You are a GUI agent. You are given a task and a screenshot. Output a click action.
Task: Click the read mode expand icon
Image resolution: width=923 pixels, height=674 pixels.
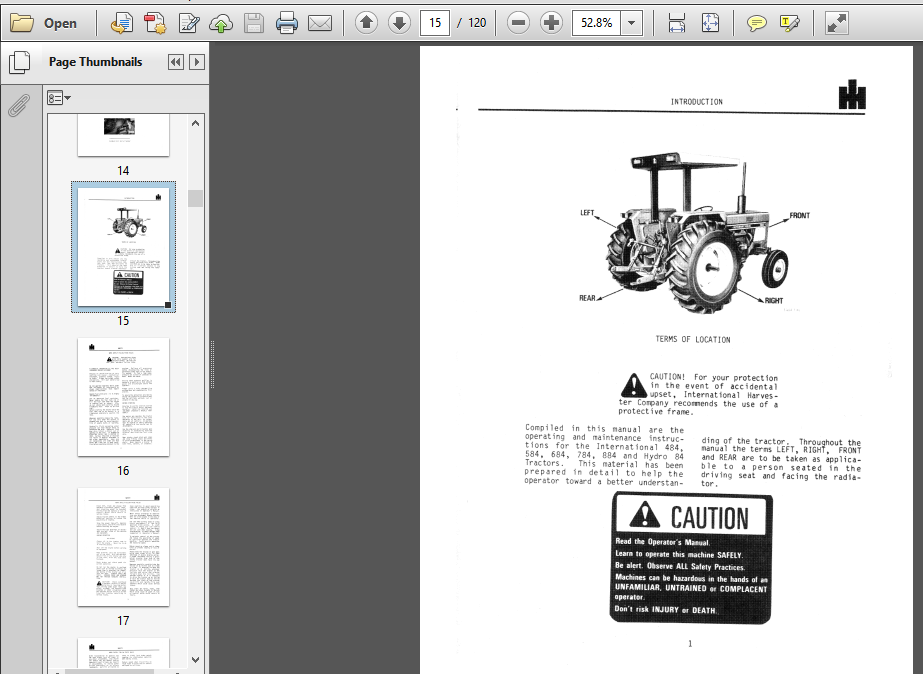coord(836,23)
